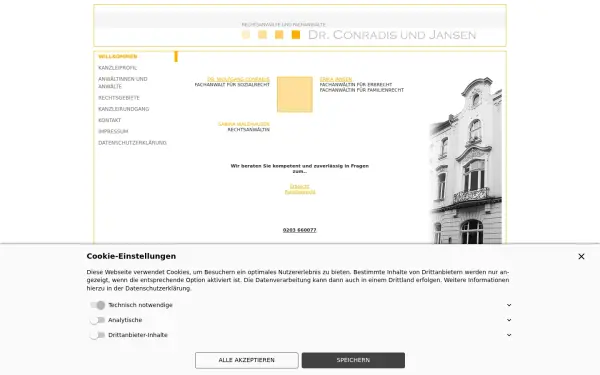Screen dimensions: 600x375
Task: Click the lightest yellow square in header
Action: click(x=246, y=35)
